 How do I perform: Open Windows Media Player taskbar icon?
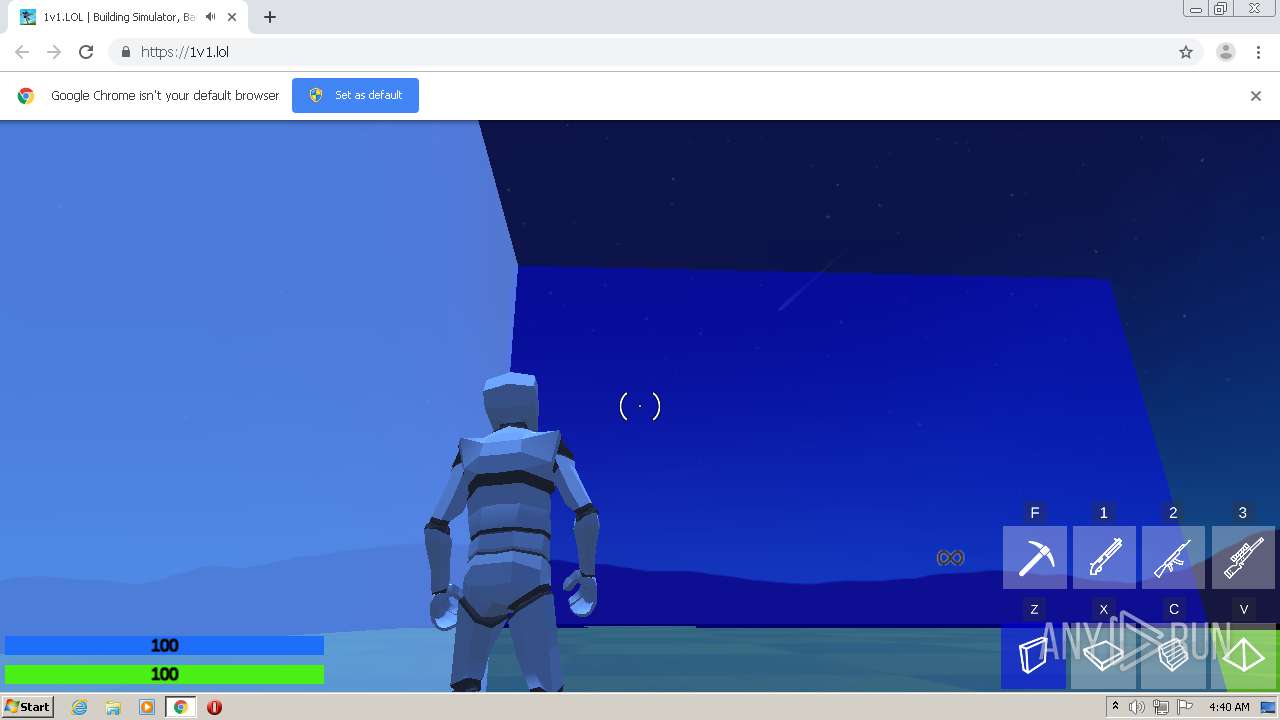point(147,707)
